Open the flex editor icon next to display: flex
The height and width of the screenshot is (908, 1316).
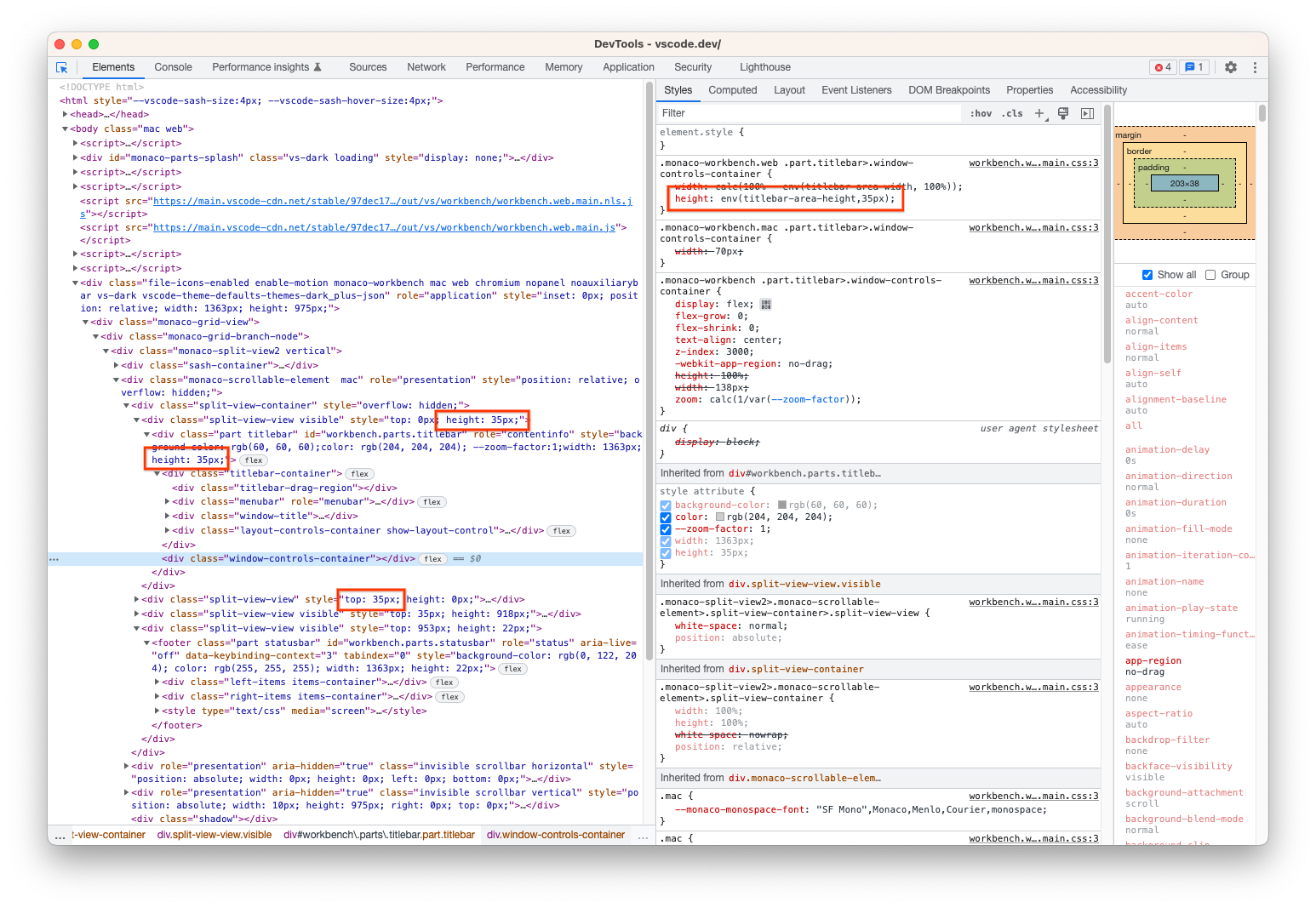765,304
